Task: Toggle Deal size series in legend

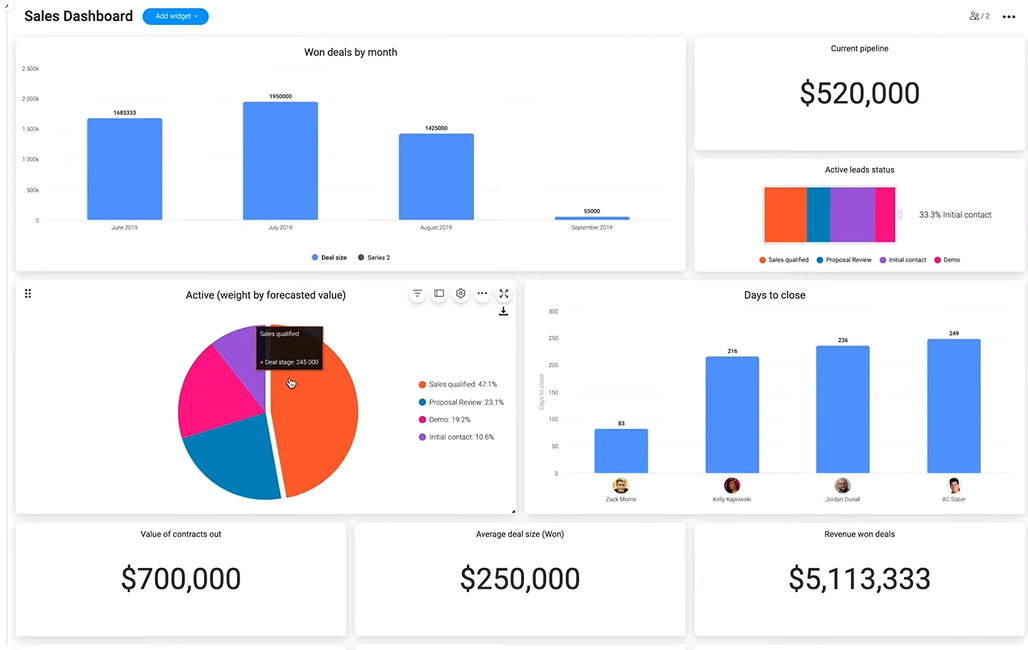Action: click(329, 258)
